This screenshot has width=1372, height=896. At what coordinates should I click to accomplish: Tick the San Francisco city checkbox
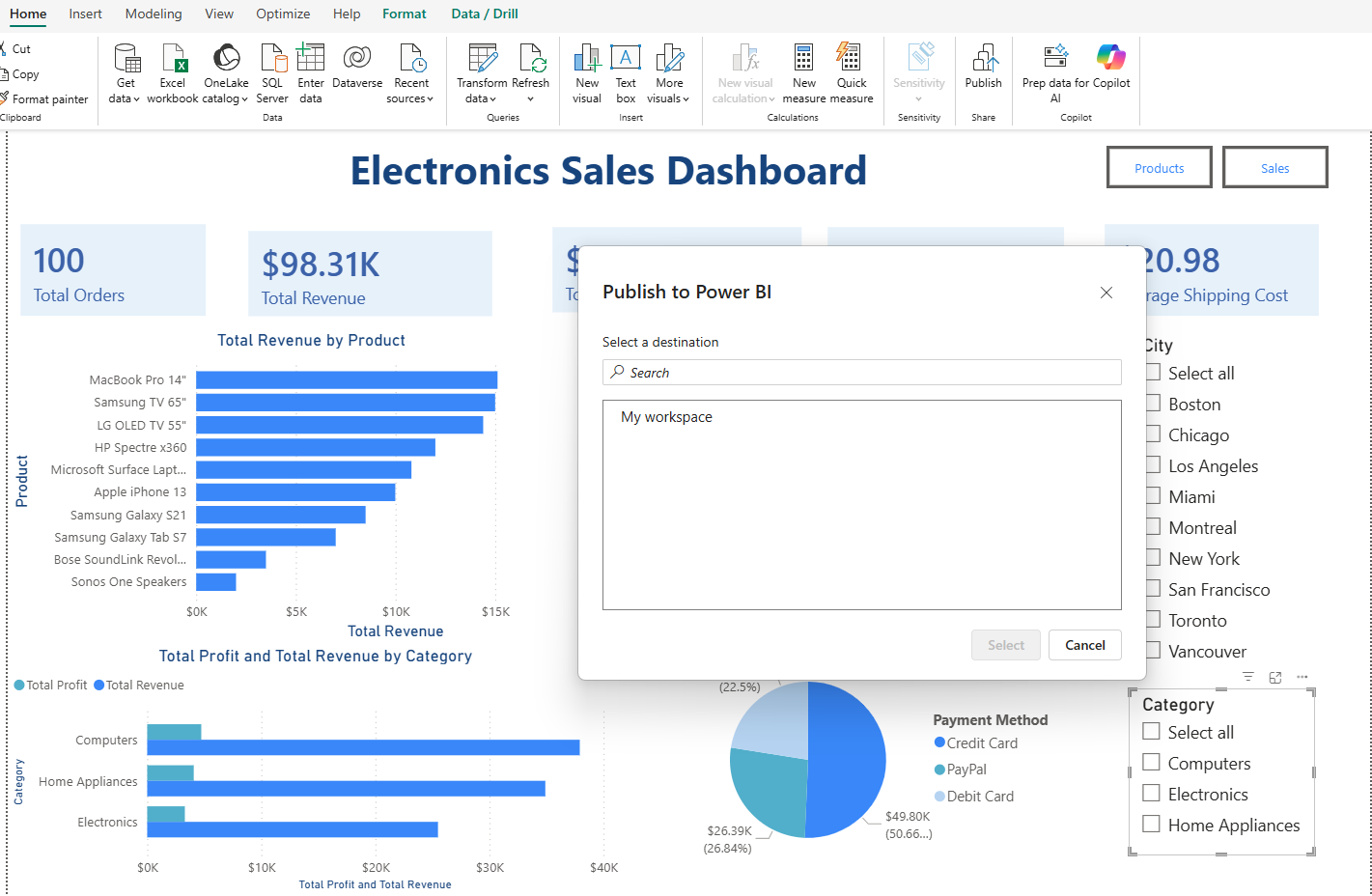coord(1153,589)
